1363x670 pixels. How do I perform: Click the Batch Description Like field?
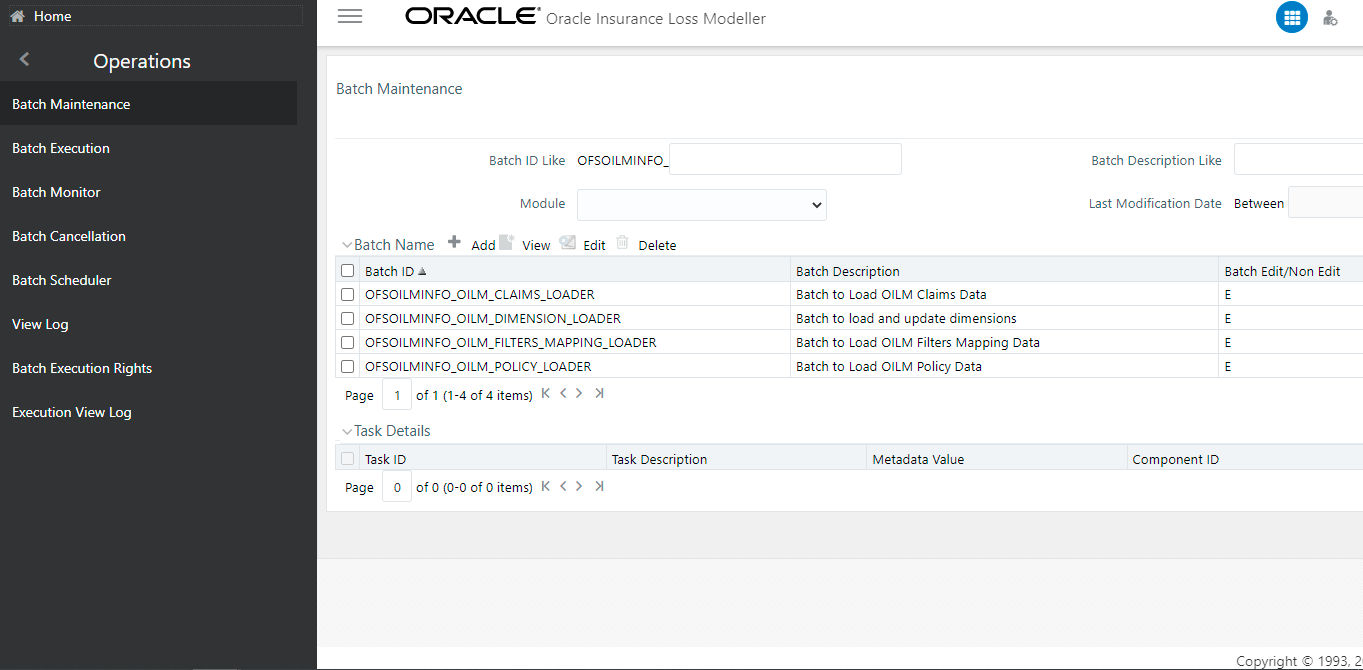point(1298,159)
